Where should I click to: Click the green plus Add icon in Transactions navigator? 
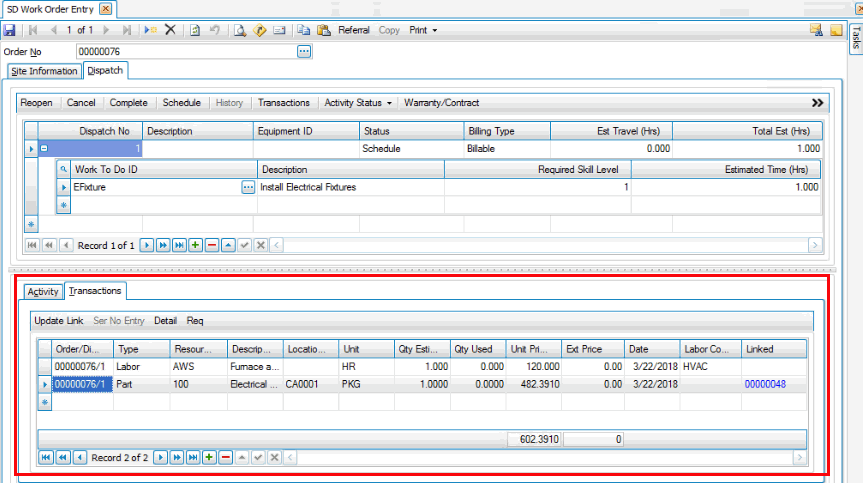pos(209,458)
